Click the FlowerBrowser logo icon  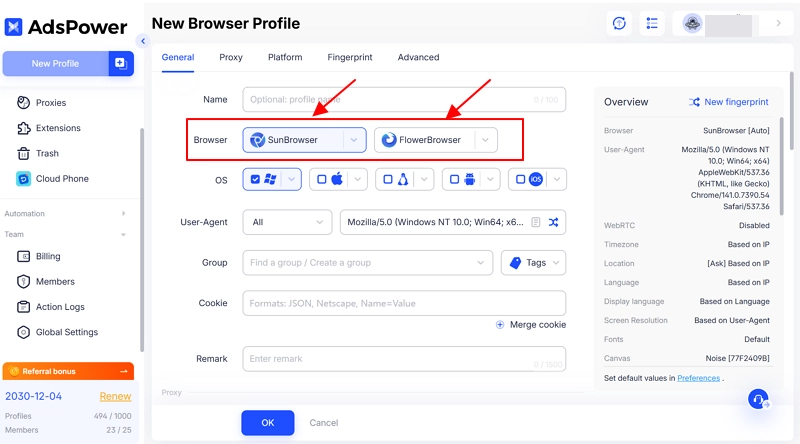389,140
